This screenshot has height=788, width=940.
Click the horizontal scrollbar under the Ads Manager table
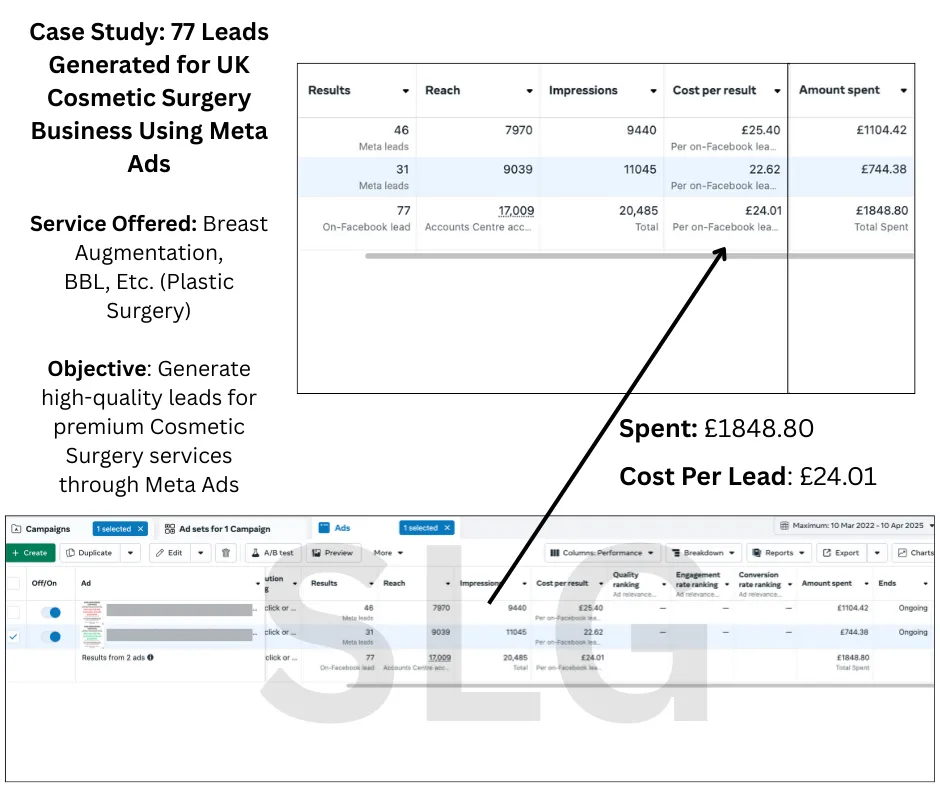pos(640,685)
